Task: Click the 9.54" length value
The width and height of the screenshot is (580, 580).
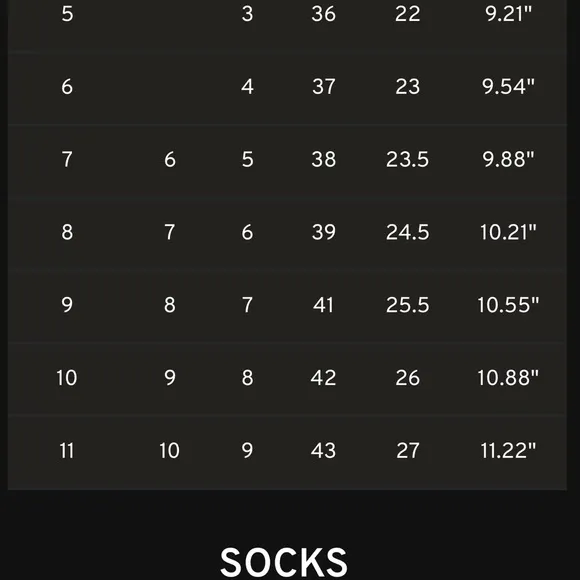Action: pyautogui.click(x=508, y=87)
